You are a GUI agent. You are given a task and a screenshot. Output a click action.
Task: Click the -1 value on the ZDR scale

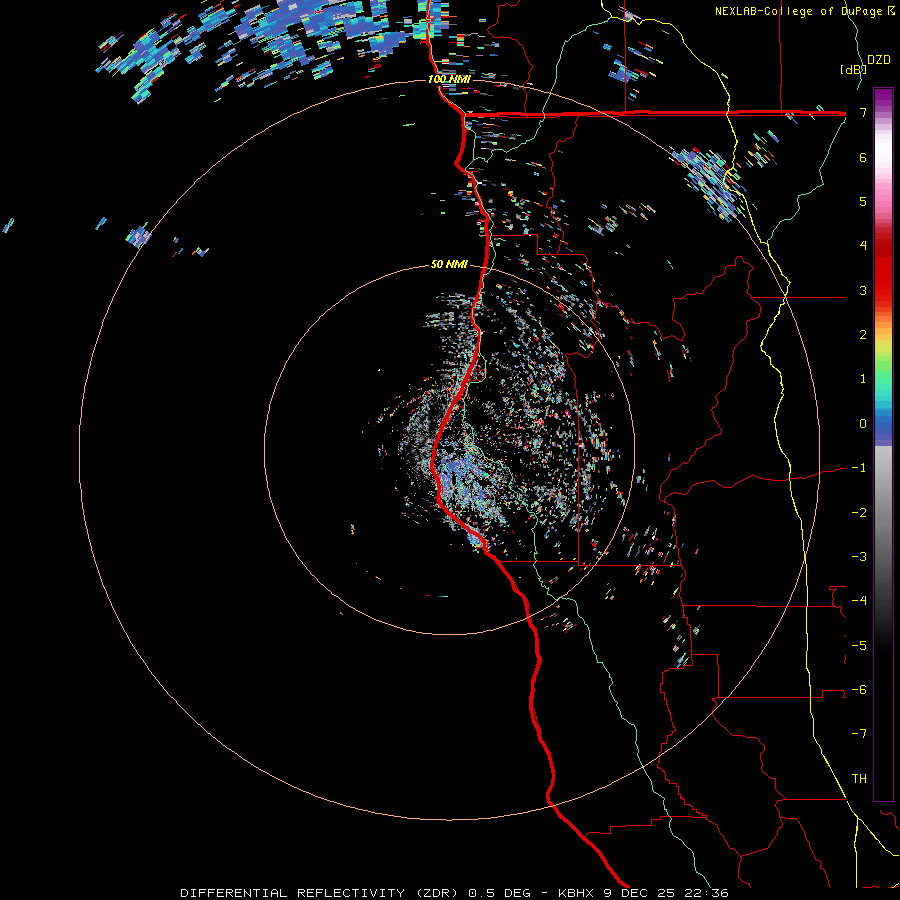(x=859, y=468)
